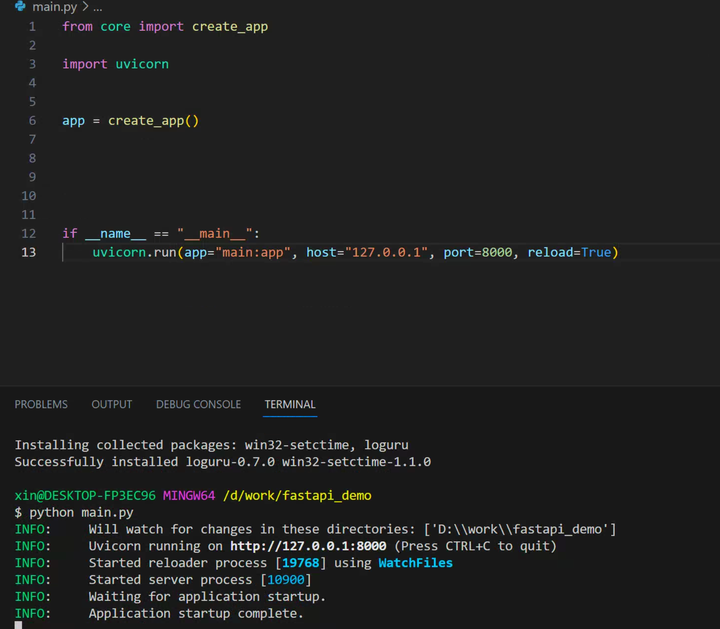Click 'reload=True' argument on line 13

pyautogui.click(x=569, y=253)
